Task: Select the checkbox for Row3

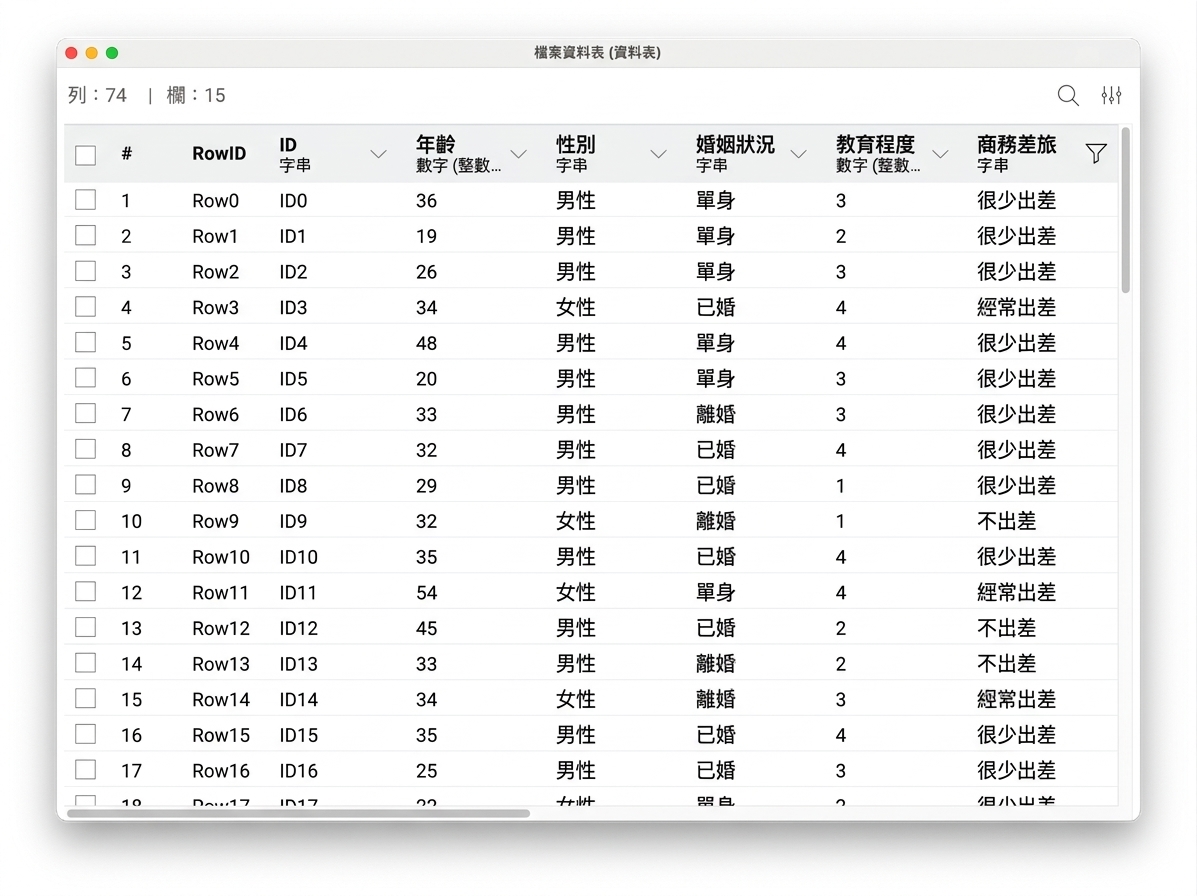Action: [86, 307]
